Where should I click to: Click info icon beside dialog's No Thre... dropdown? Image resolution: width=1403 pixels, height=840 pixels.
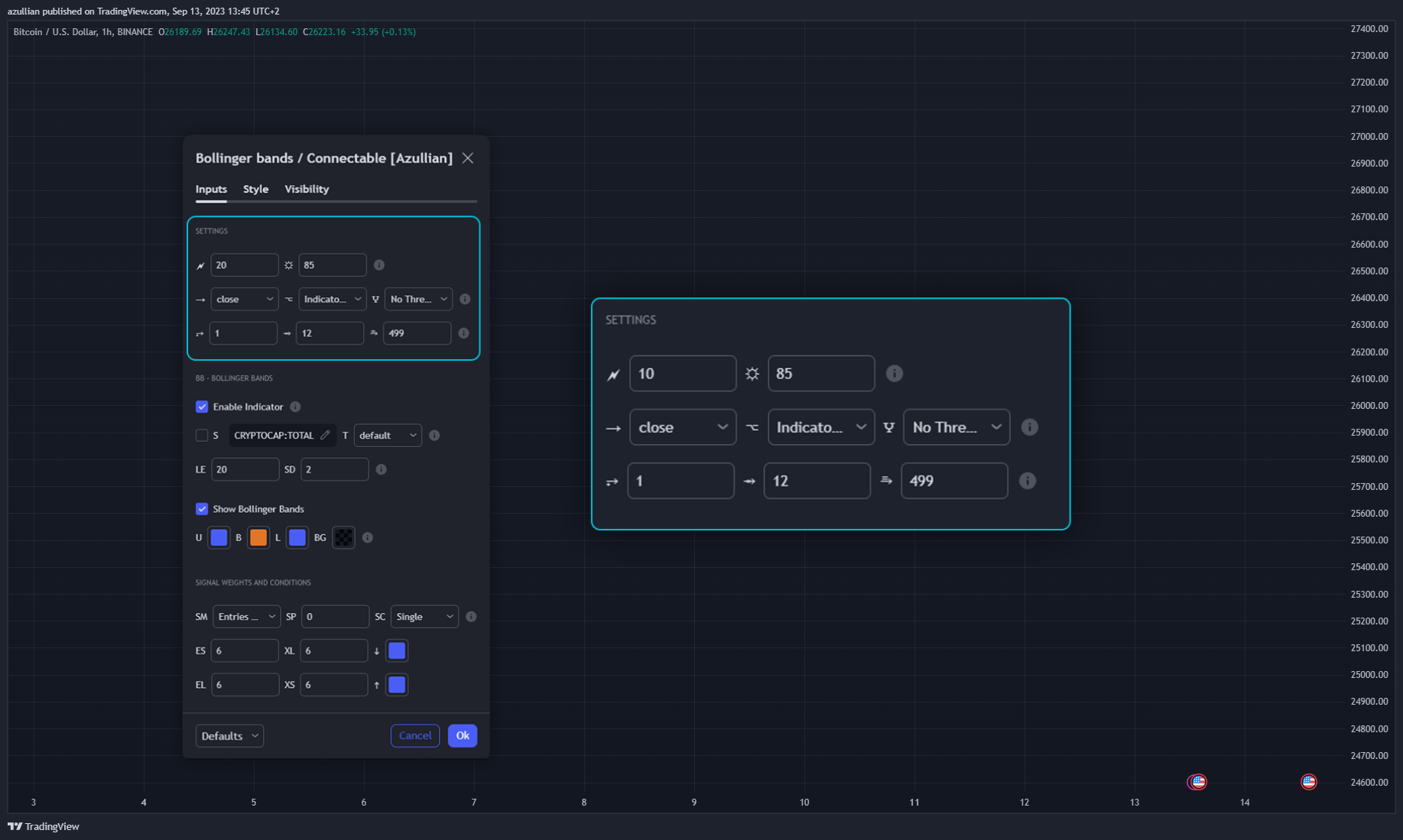click(465, 299)
